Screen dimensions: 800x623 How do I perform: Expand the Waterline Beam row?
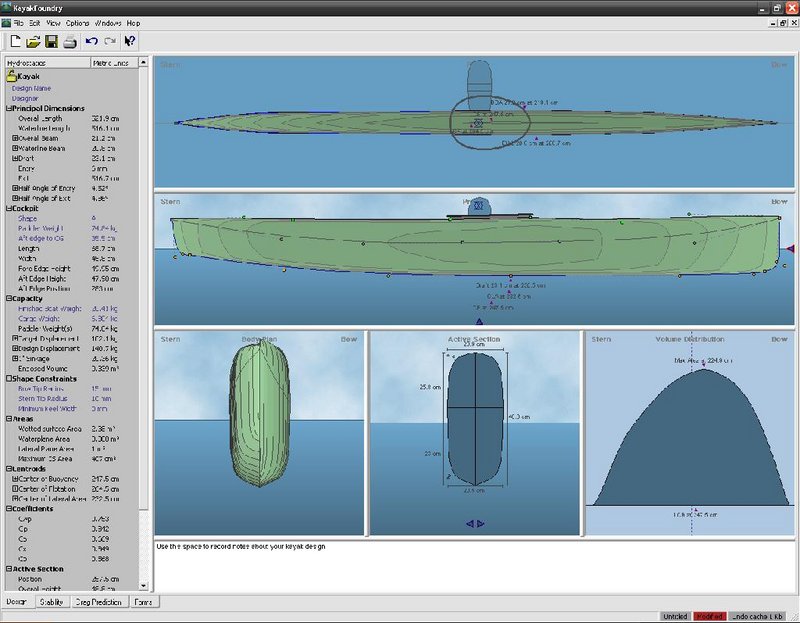click(x=15, y=148)
